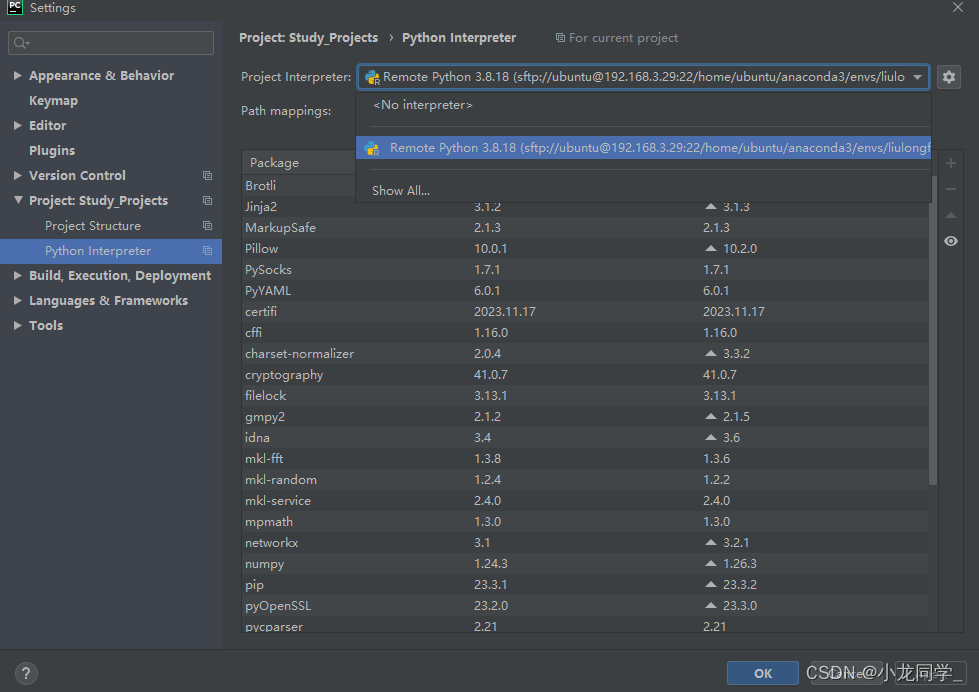Click the OK button
979x692 pixels.
point(762,673)
